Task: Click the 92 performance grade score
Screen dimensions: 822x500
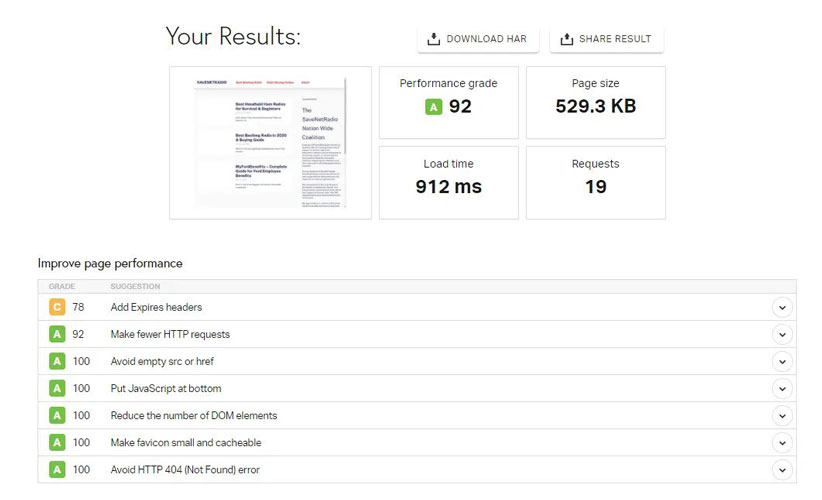Action: point(460,106)
